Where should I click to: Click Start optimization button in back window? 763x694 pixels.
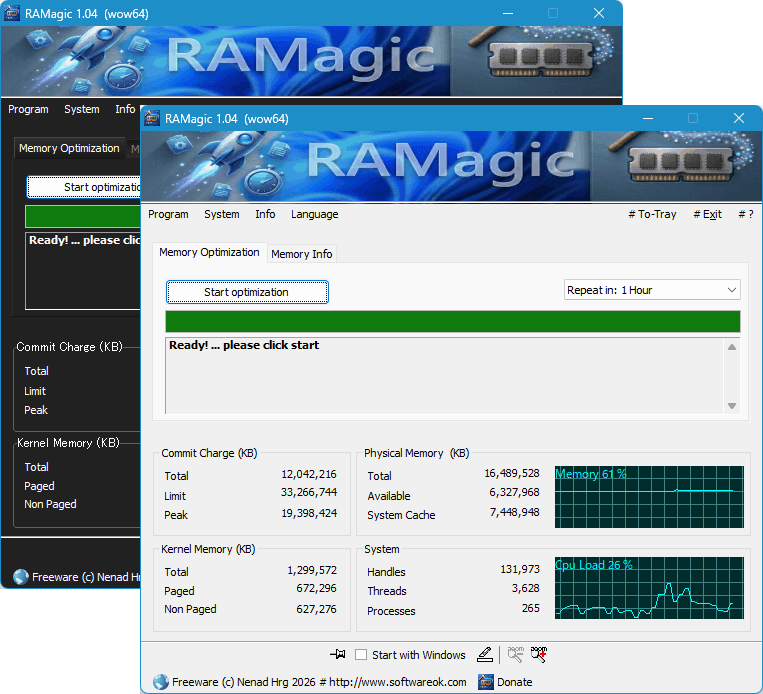(84, 187)
